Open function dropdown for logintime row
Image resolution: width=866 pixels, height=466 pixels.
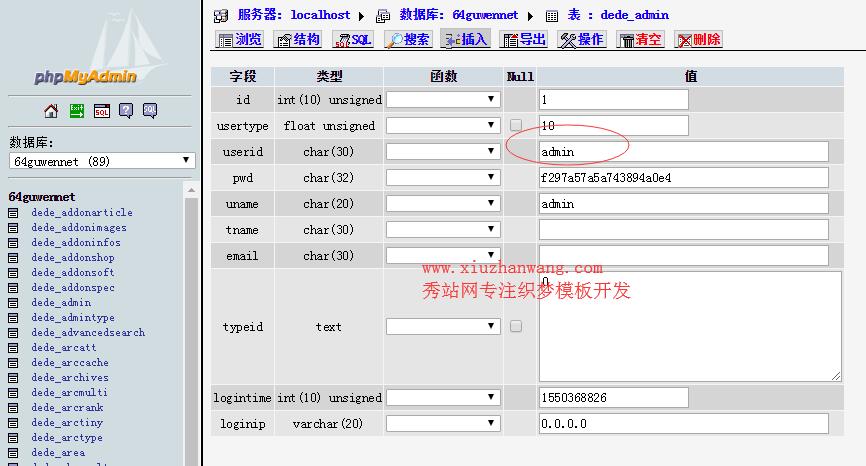click(x=442, y=397)
